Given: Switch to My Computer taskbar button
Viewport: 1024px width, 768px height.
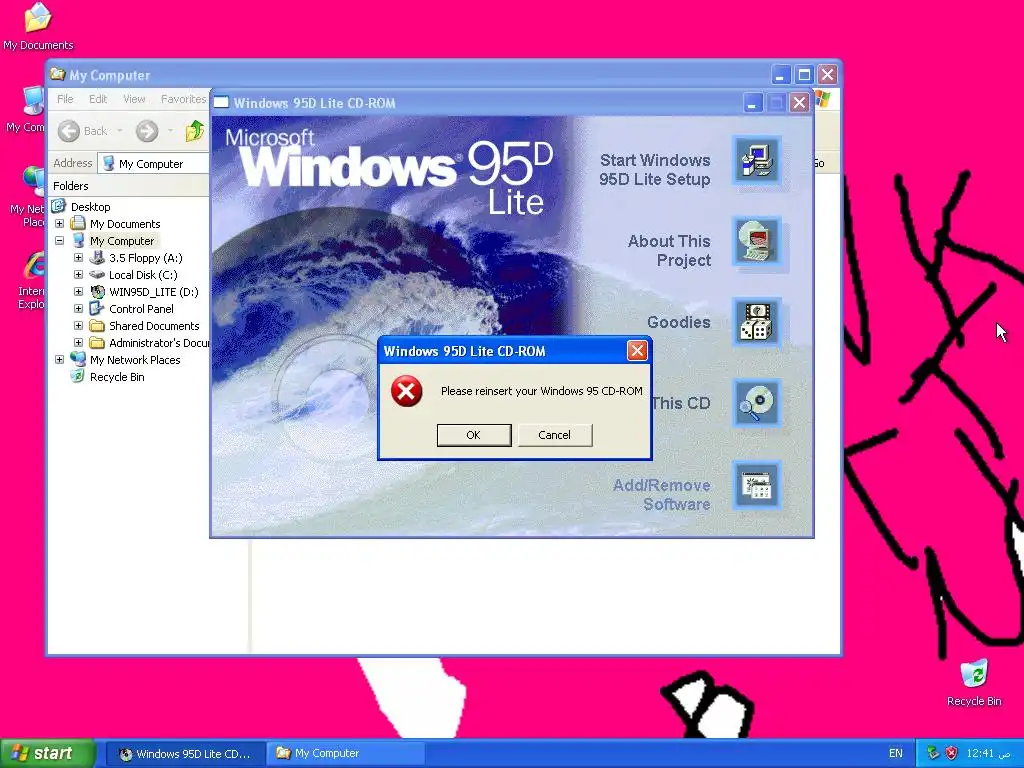Looking at the screenshot, I should [346, 754].
